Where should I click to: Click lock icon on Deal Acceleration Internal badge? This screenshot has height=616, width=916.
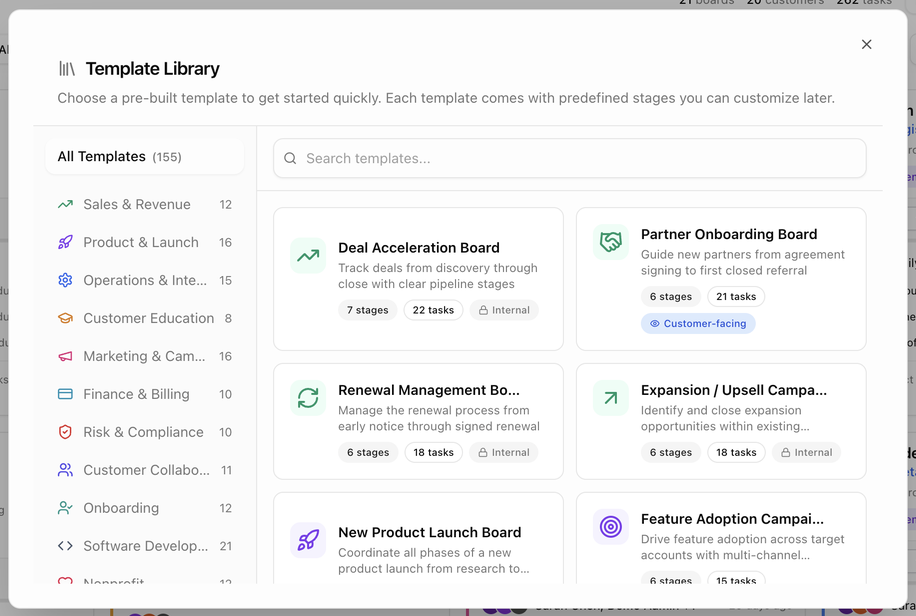[x=484, y=310]
